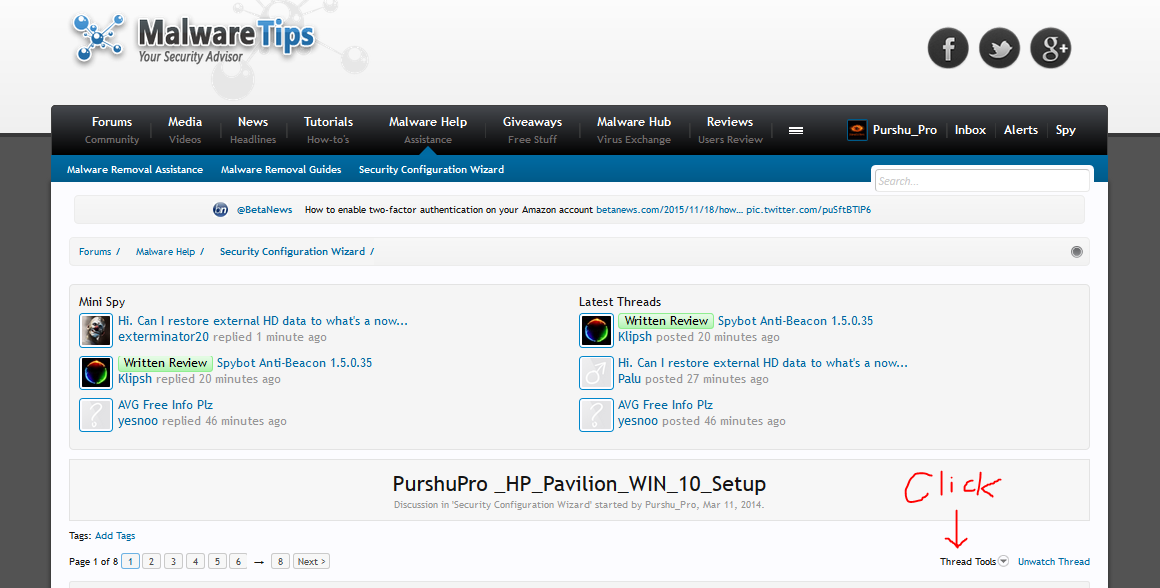Click yesnoo username in Mini Spy
The height and width of the screenshot is (588, 1160).
138,422
